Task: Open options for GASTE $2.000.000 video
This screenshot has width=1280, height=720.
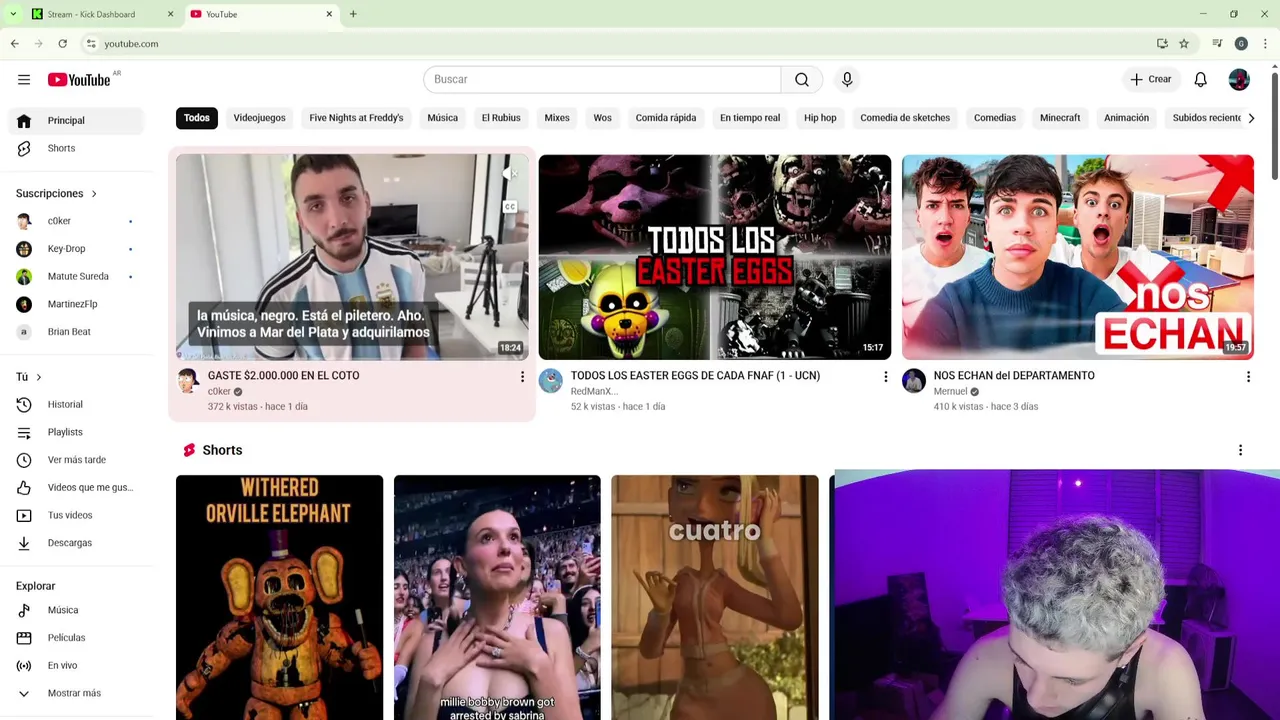Action: (x=522, y=377)
